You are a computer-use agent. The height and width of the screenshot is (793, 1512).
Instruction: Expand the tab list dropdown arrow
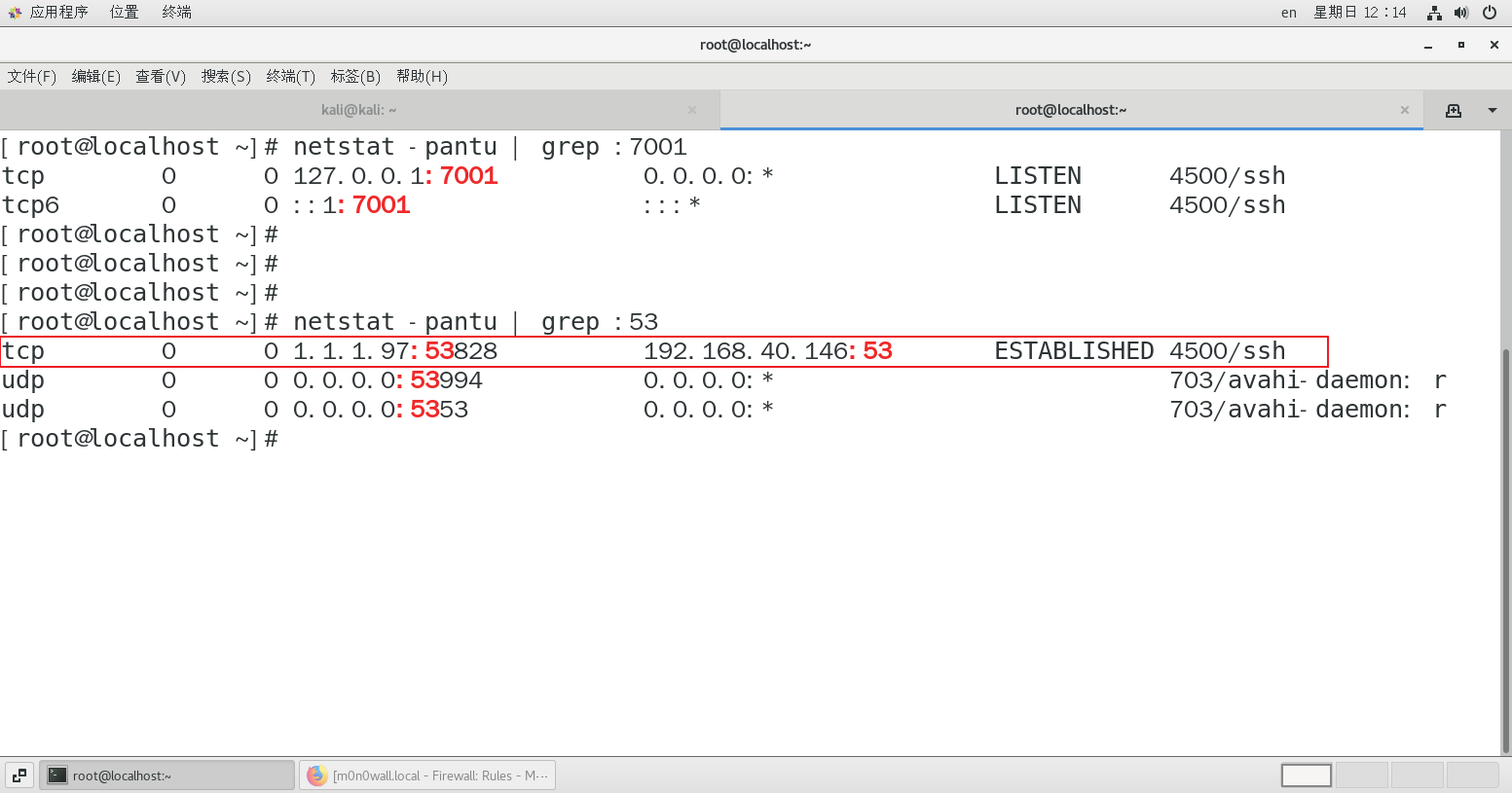[1492, 110]
